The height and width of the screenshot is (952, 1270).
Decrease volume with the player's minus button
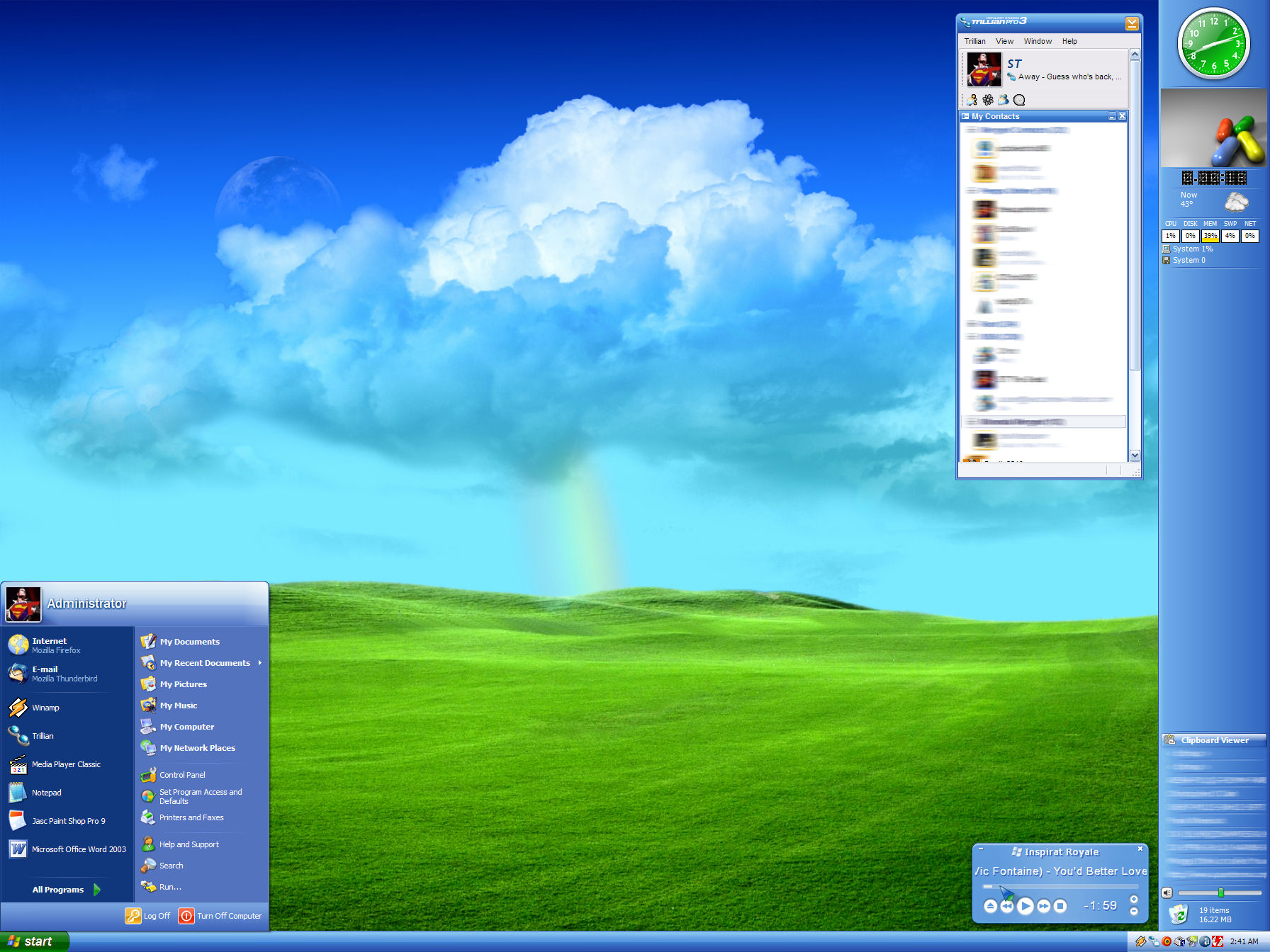click(x=1134, y=912)
